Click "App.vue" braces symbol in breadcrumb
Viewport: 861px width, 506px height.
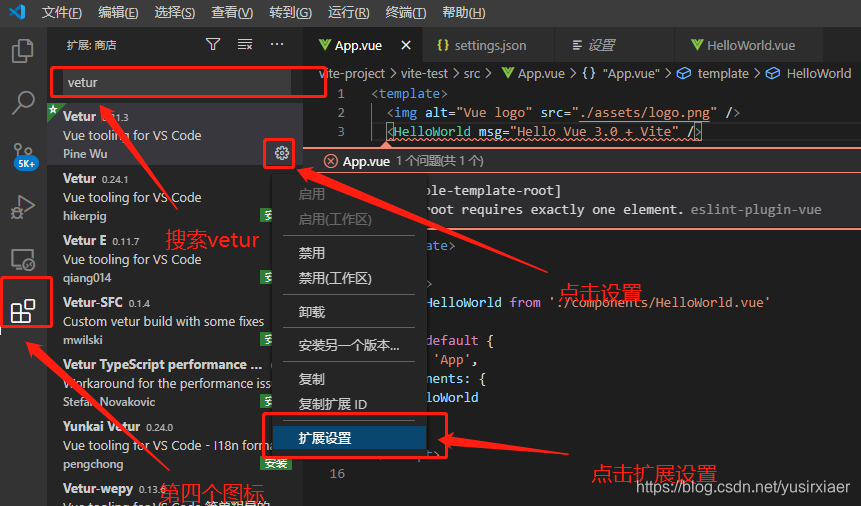pyautogui.click(x=621, y=74)
